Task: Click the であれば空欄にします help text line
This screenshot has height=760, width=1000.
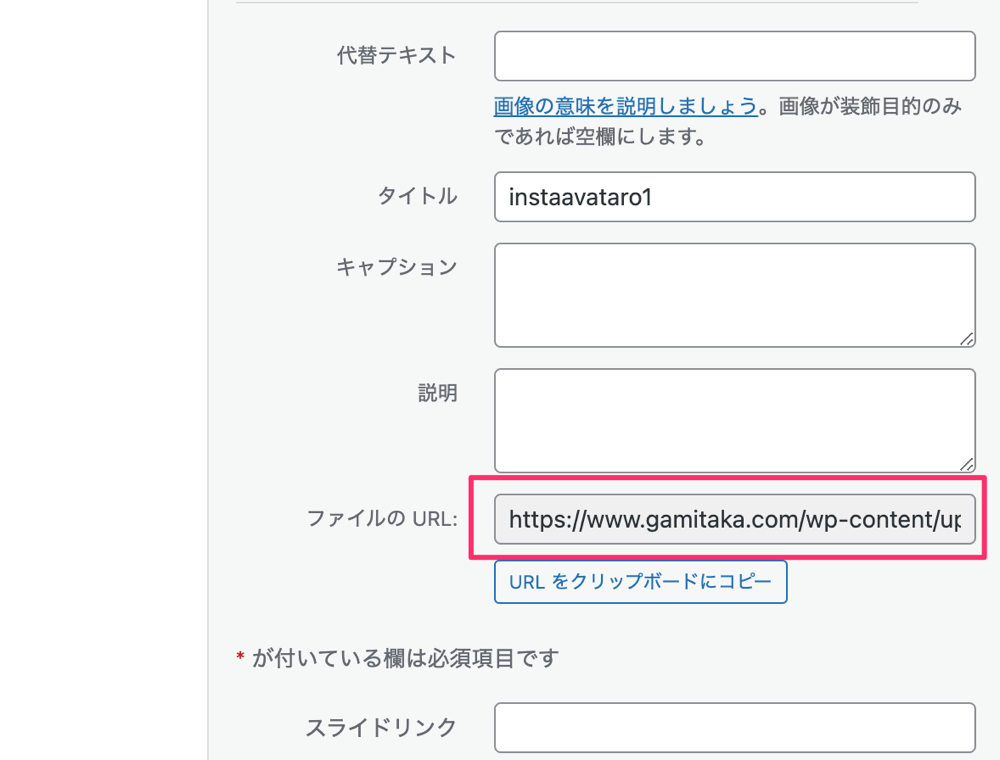Action: [x=600, y=136]
